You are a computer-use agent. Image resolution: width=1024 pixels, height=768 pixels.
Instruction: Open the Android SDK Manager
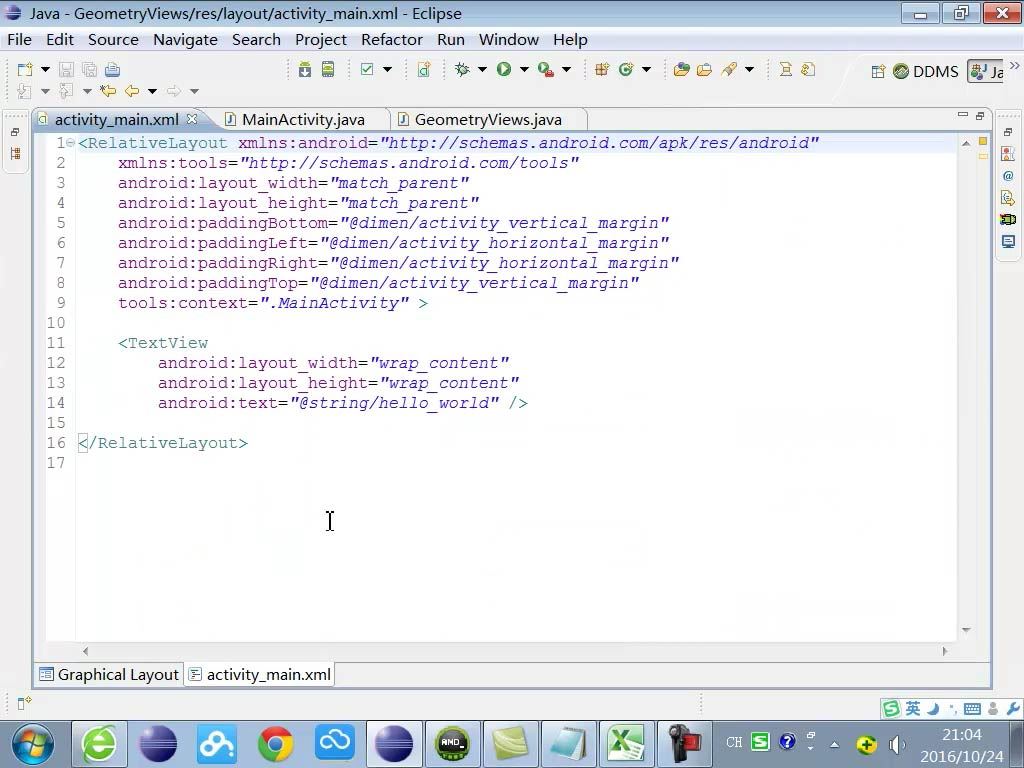[305, 69]
